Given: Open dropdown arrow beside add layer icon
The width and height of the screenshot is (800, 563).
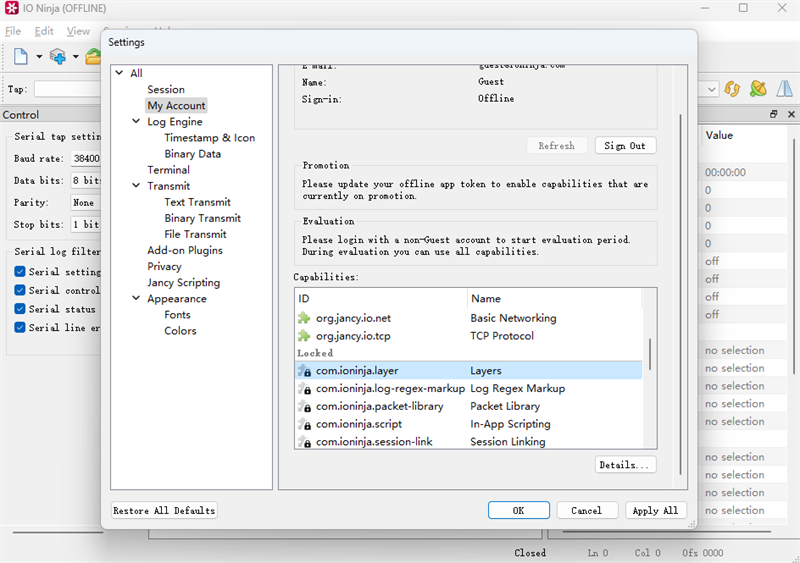Looking at the screenshot, I should (76, 57).
